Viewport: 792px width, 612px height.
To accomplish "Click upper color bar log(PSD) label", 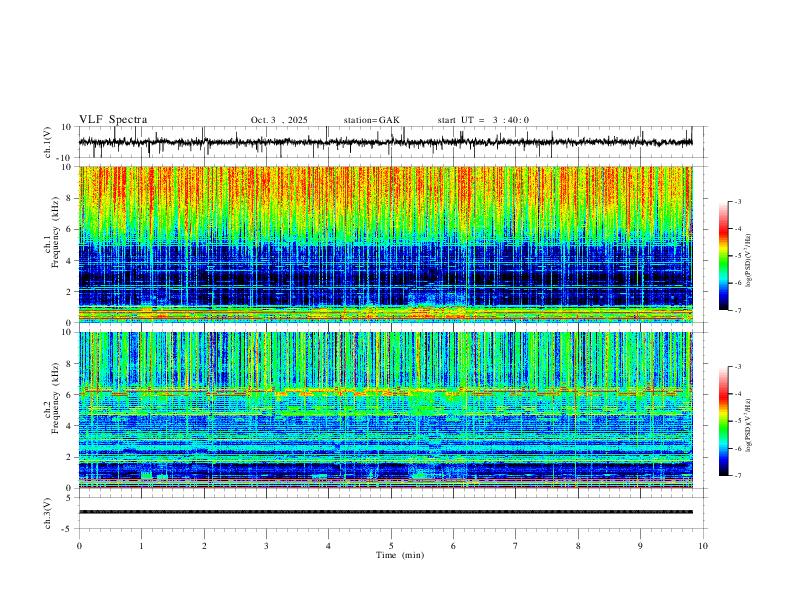I will click(x=749, y=261).
